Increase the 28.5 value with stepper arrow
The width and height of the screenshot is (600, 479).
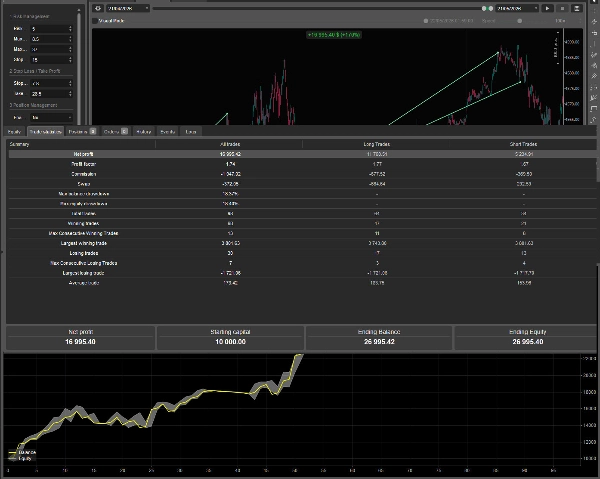70,92
